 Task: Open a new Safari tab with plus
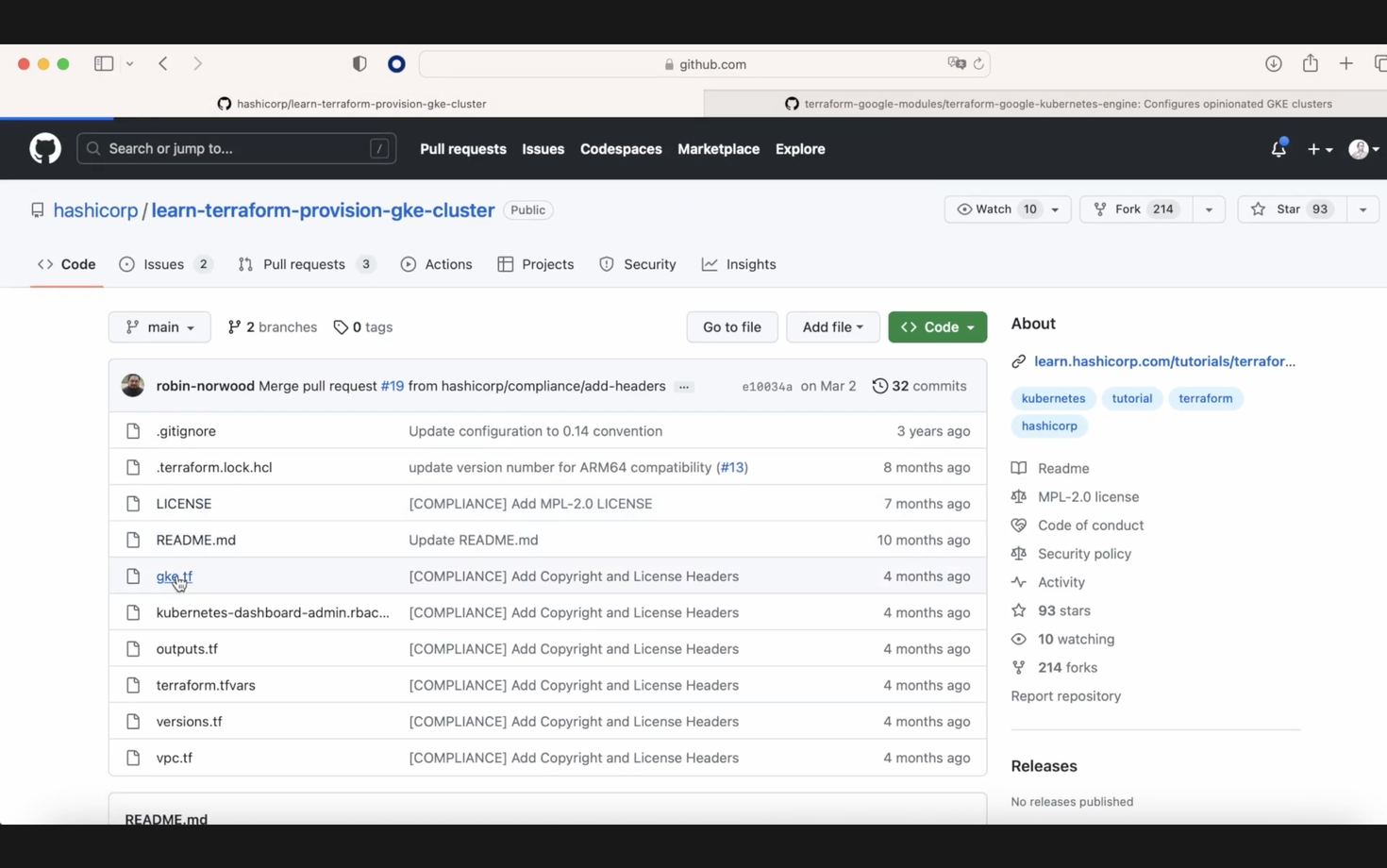click(1346, 63)
